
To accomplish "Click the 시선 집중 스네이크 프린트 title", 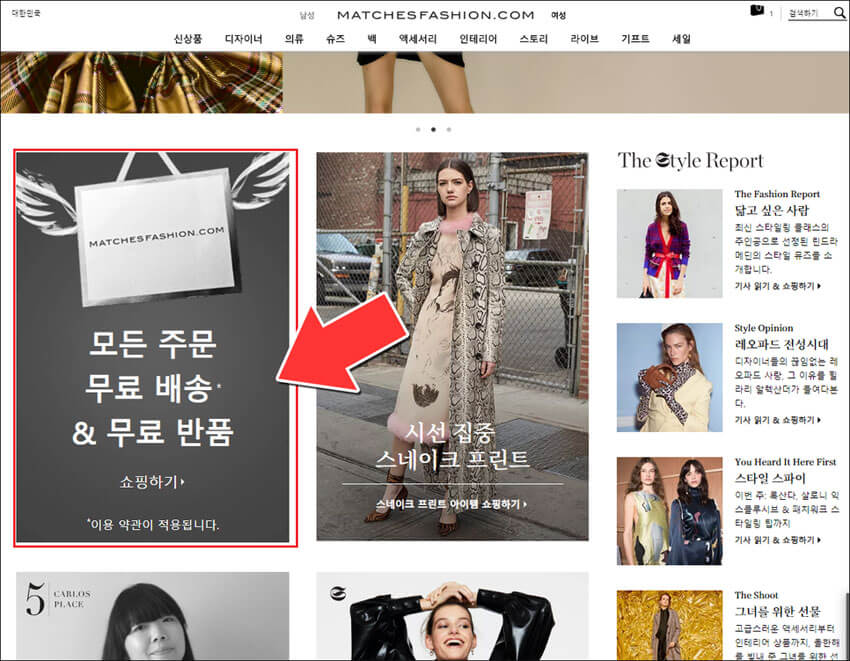I will 452,446.
